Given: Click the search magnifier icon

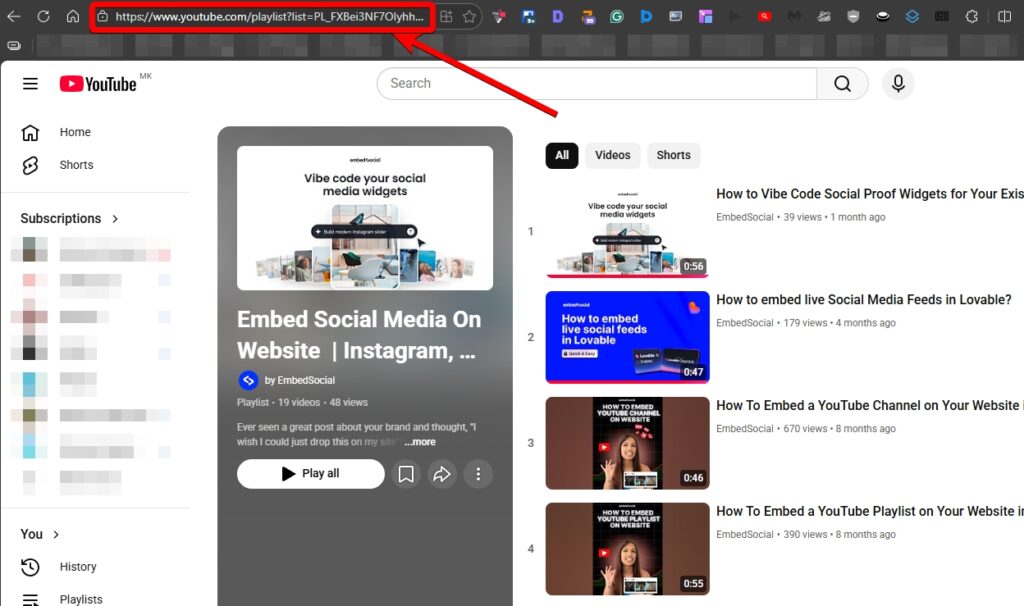Looking at the screenshot, I should tap(843, 84).
